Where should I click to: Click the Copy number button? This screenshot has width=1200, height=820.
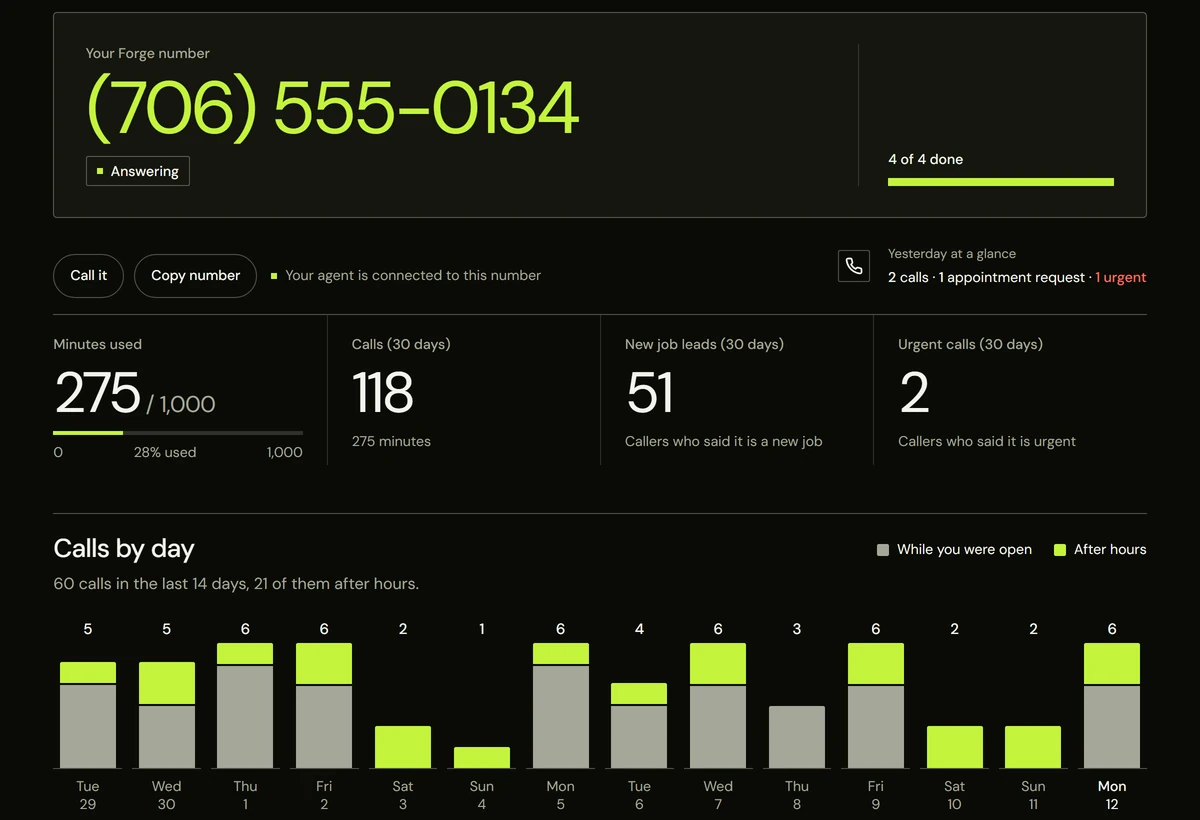(x=195, y=276)
